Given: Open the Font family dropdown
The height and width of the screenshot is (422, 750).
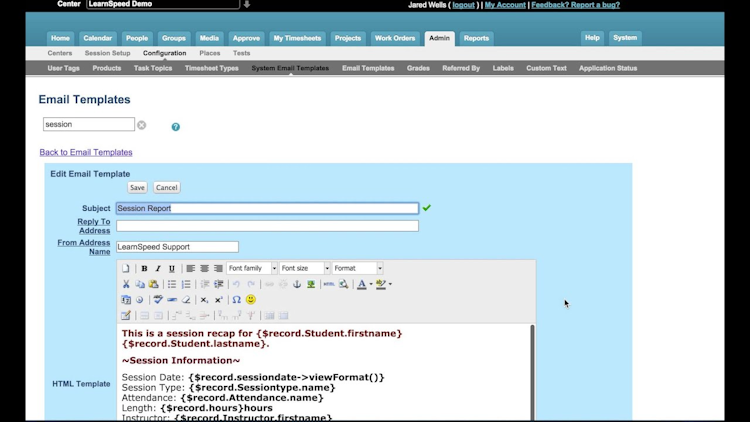Looking at the screenshot, I should click(x=252, y=268).
